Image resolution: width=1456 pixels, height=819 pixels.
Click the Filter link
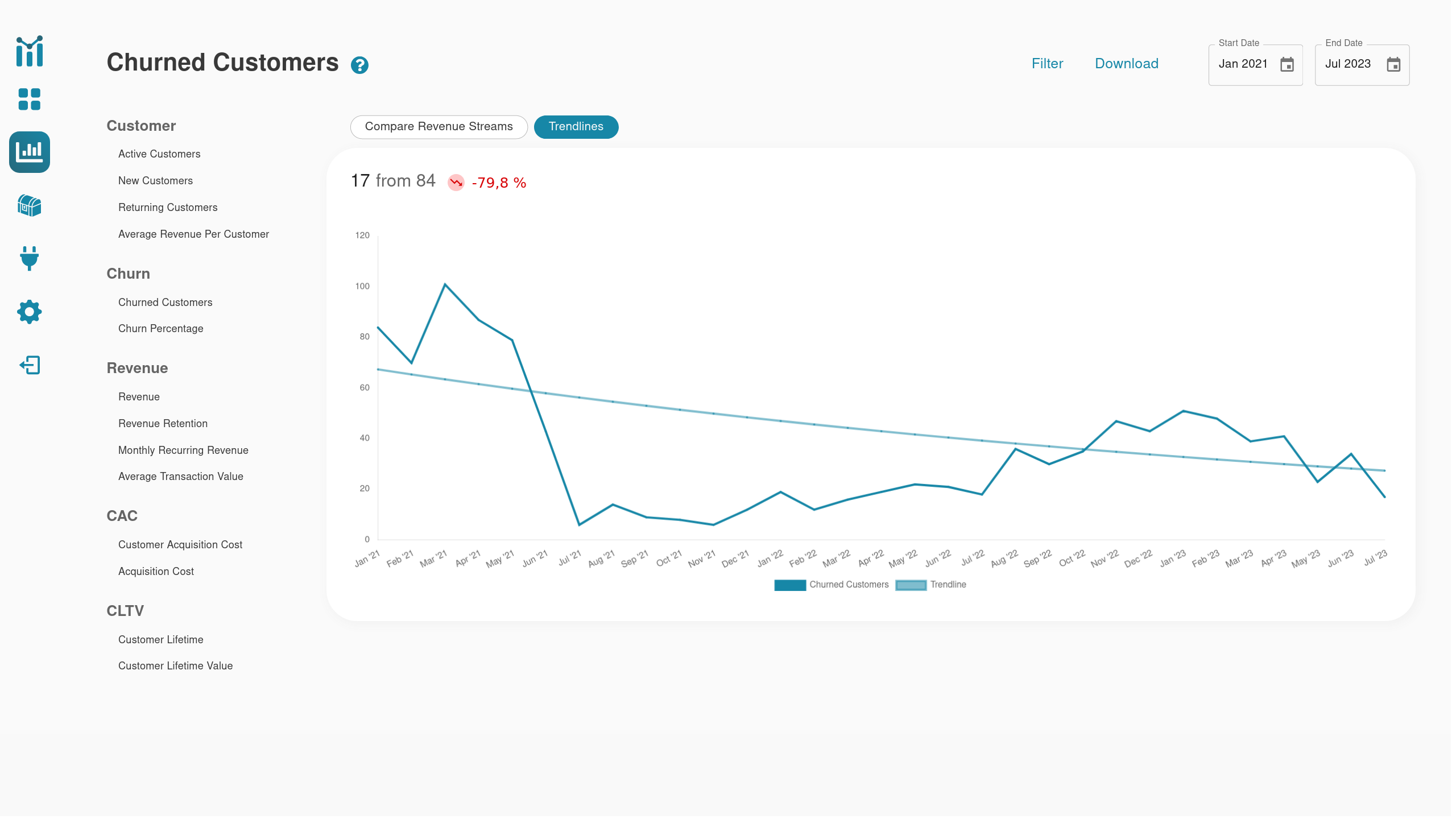click(x=1047, y=63)
